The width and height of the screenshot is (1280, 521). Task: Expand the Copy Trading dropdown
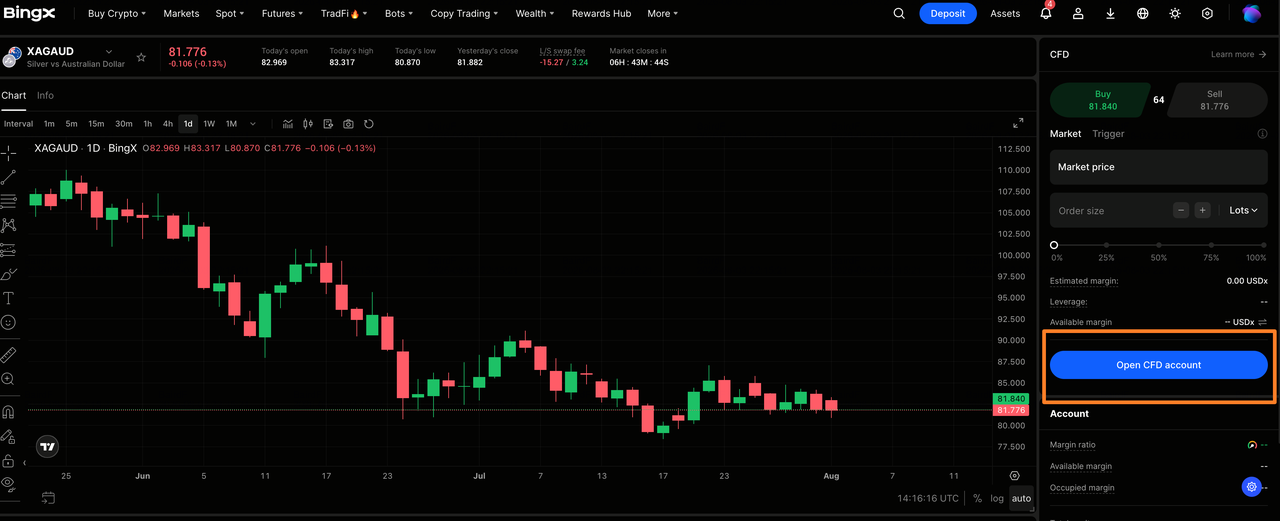tap(464, 14)
